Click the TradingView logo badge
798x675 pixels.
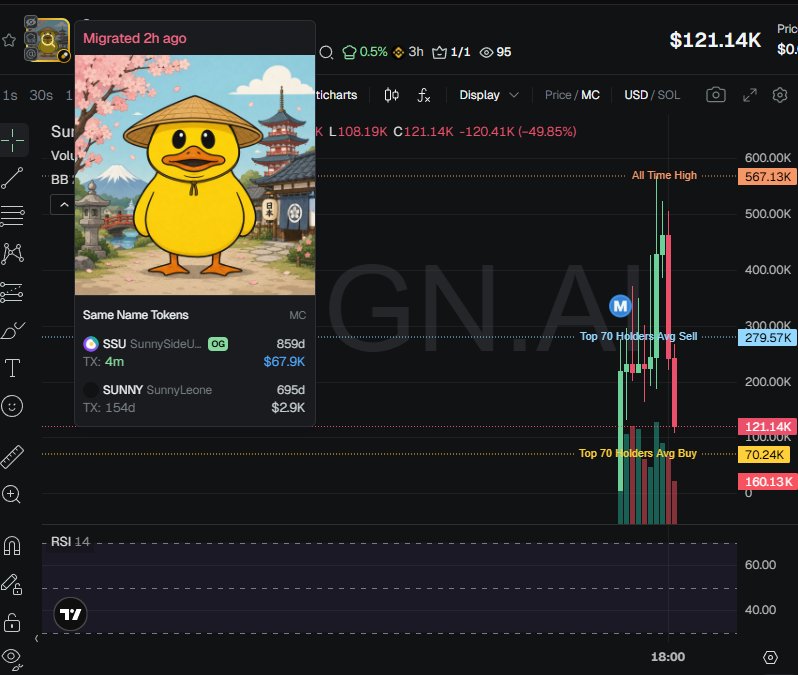70,614
